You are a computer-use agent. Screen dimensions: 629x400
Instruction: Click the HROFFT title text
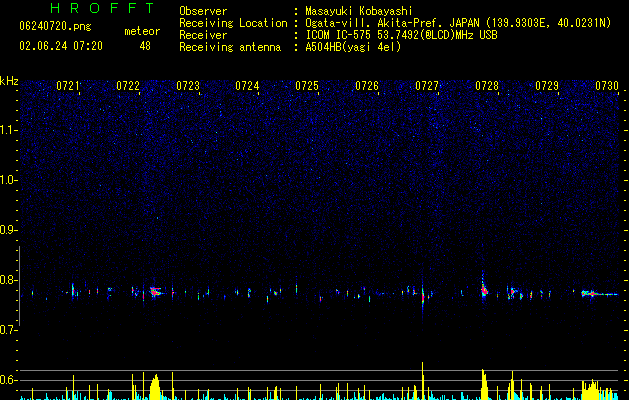point(103,8)
